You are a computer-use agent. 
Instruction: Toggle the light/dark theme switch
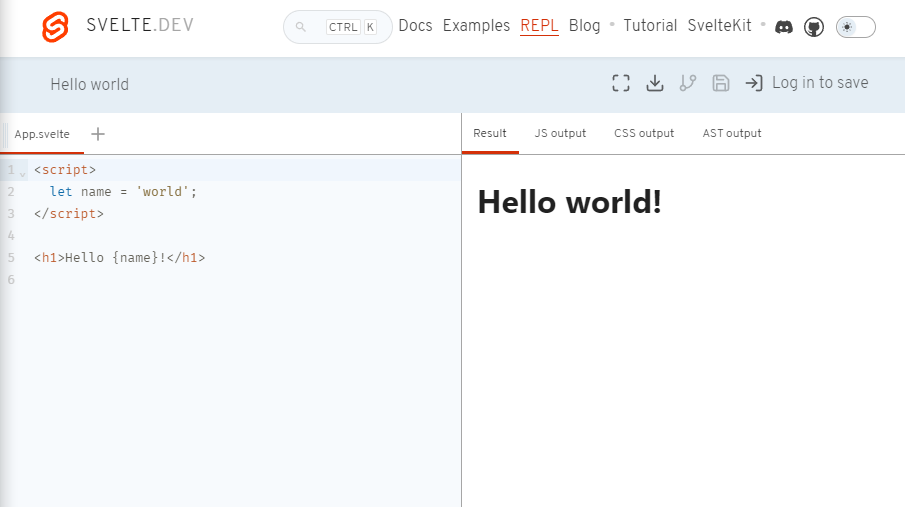[855, 27]
